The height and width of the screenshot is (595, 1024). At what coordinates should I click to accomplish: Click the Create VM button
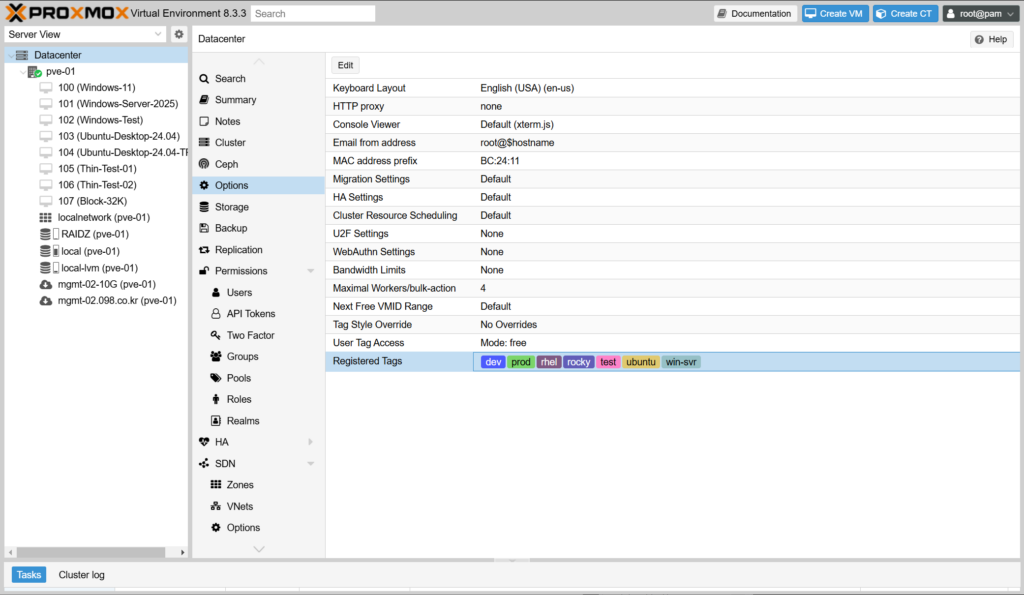[833, 14]
